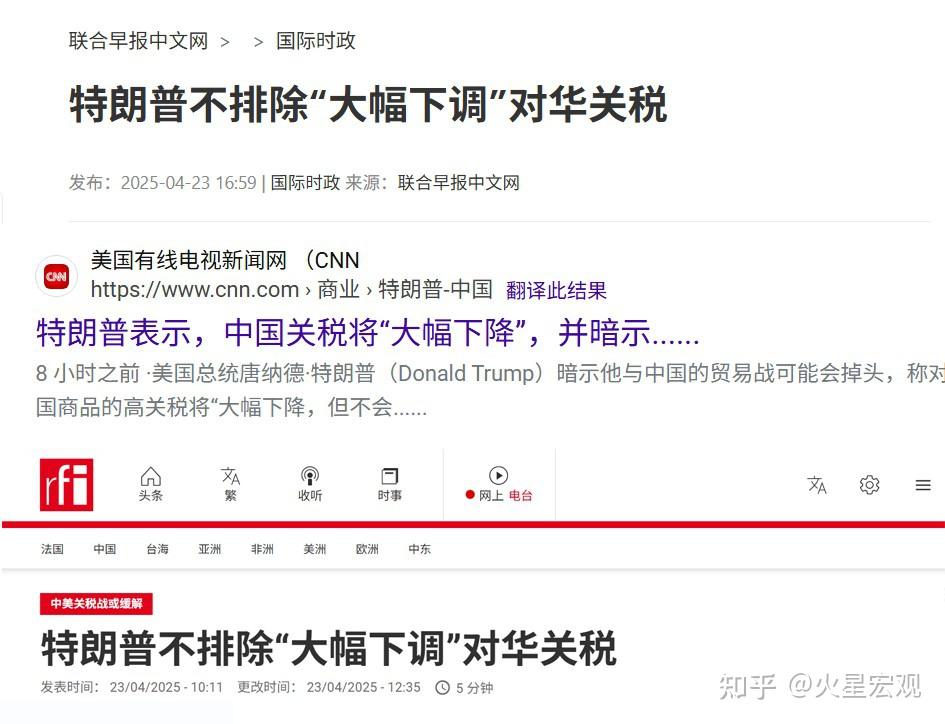Go to the 台海 section
This screenshot has width=945, height=724.
(157, 549)
